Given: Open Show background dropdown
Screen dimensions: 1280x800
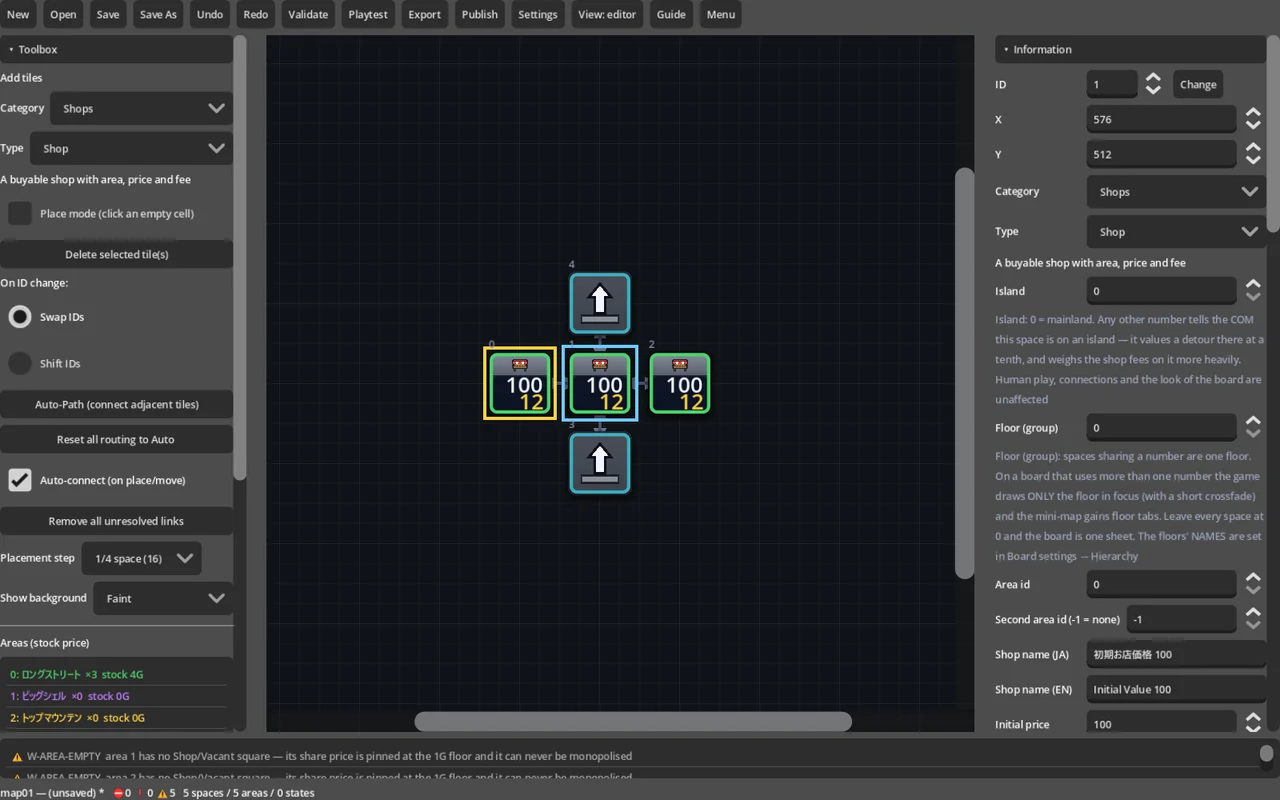Looking at the screenshot, I should tap(163, 598).
